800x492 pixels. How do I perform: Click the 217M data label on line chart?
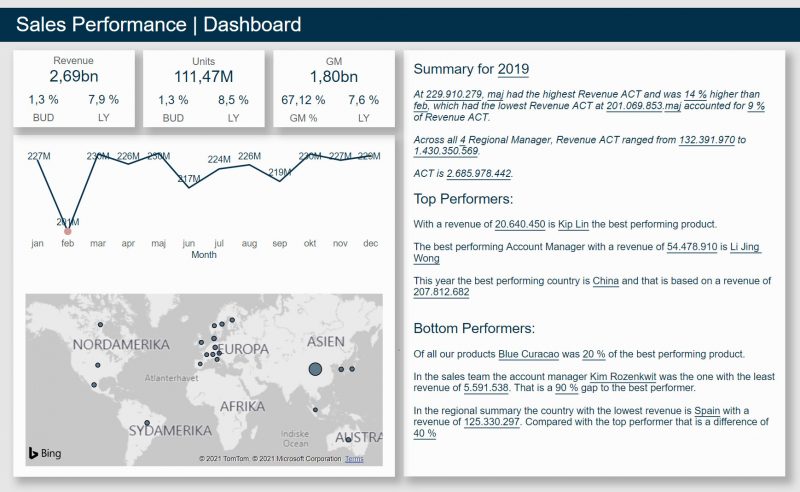point(189,179)
